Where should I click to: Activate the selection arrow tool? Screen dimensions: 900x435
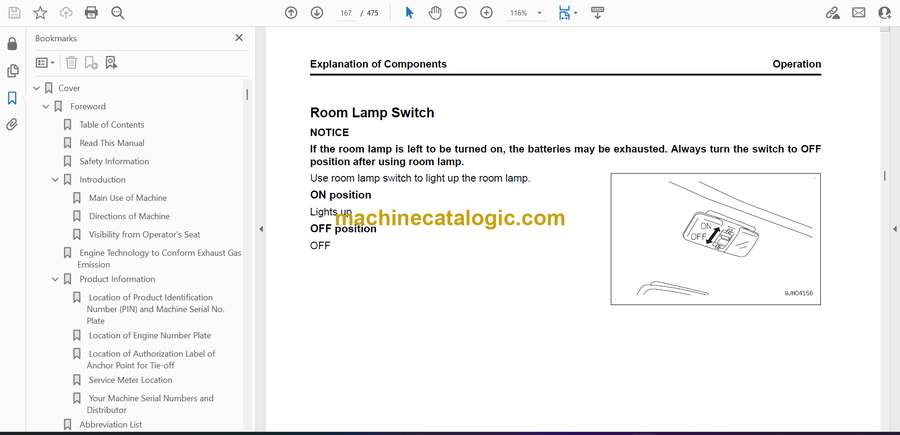click(x=409, y=13)
